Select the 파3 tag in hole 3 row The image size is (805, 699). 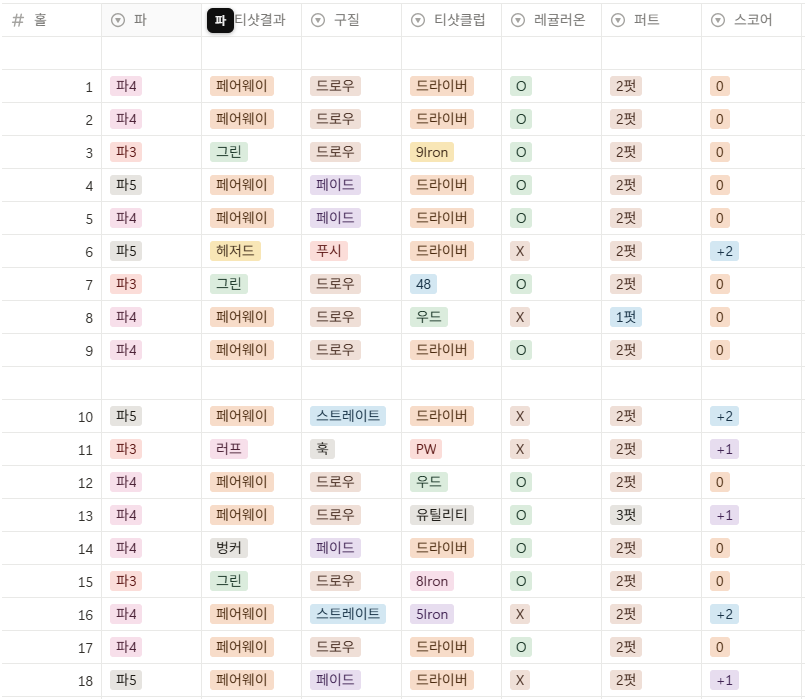coord(126,152)
